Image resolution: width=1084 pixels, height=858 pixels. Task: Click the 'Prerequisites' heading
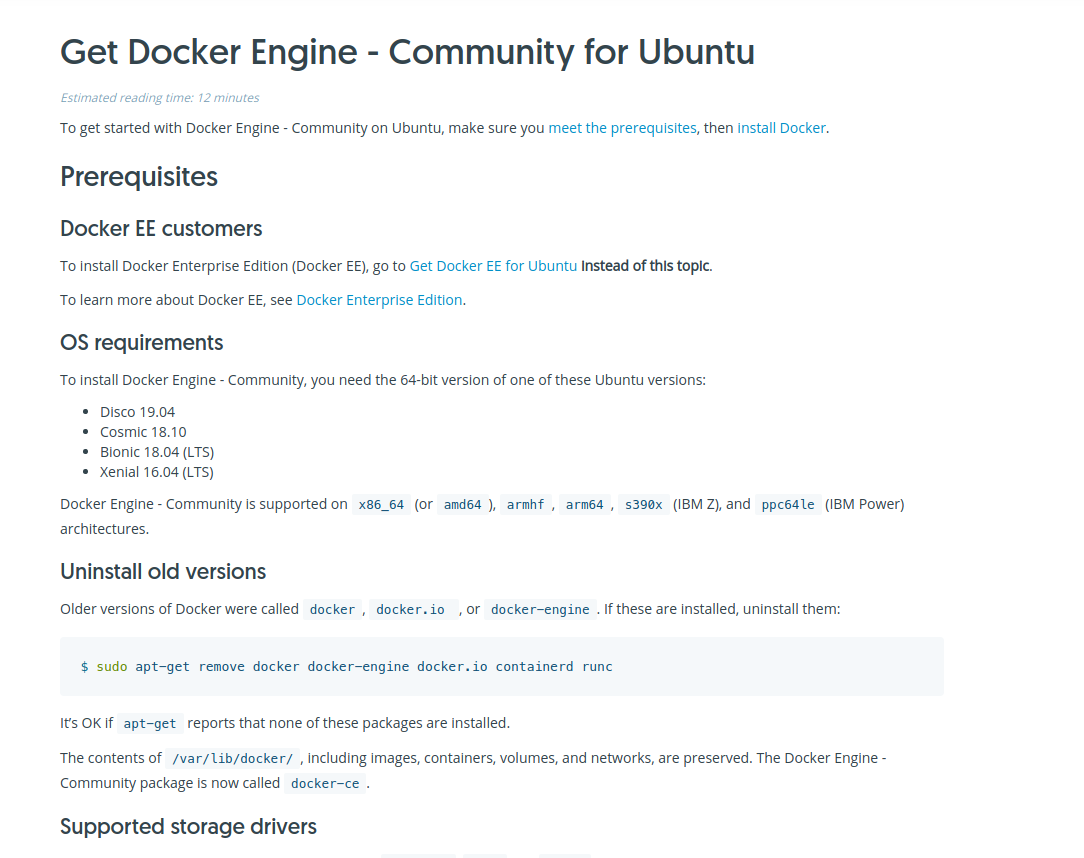pos(139,177)
